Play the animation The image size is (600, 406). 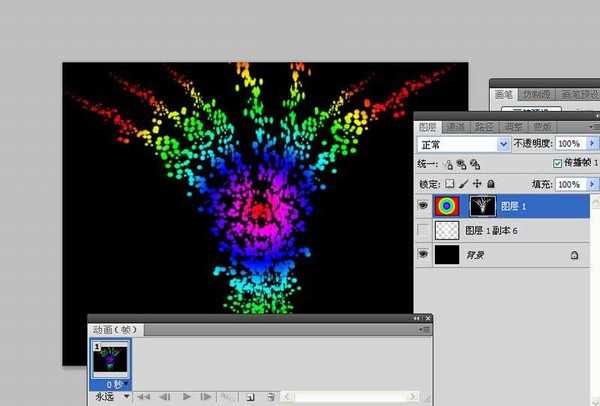186,397
